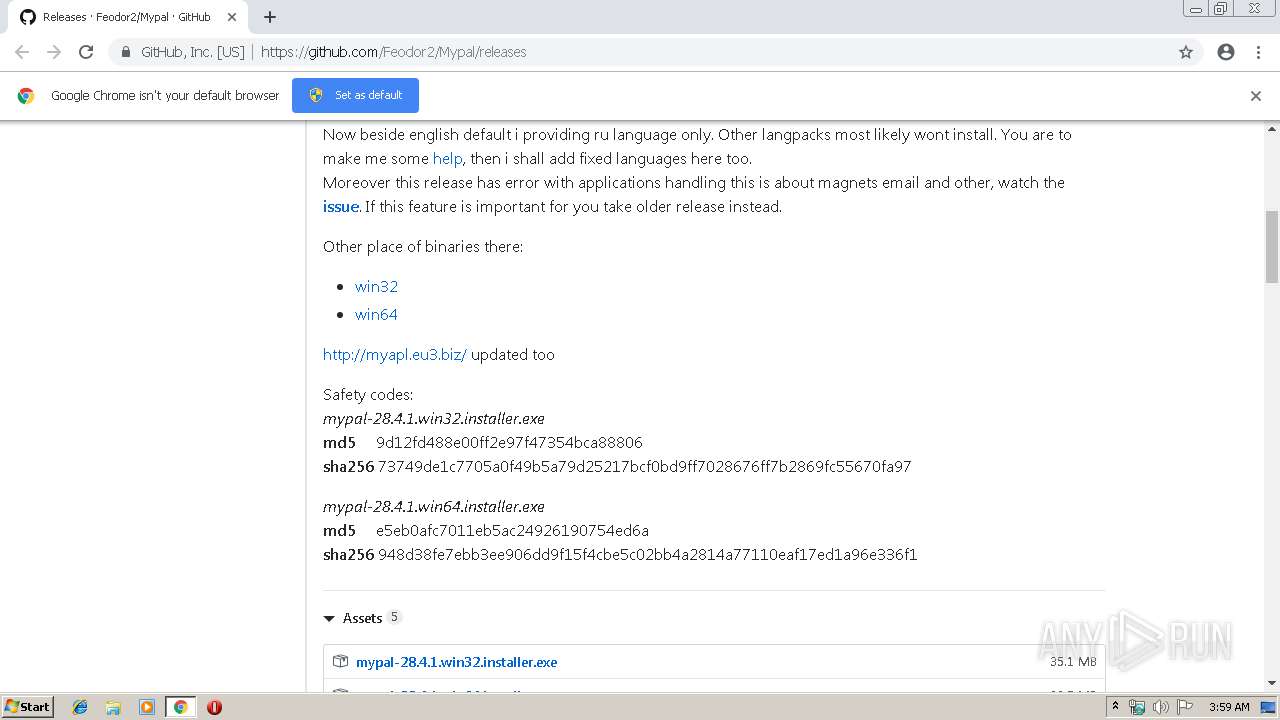Click the win32 md5 hash value
1280x720 pixels.
pos(509,442)
